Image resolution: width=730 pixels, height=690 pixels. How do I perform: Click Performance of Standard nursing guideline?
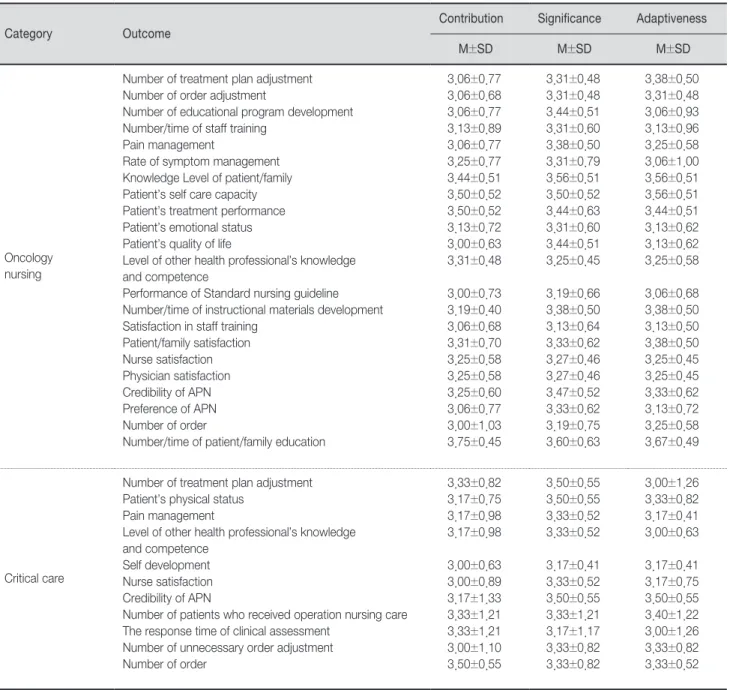(x=230, y=293)
